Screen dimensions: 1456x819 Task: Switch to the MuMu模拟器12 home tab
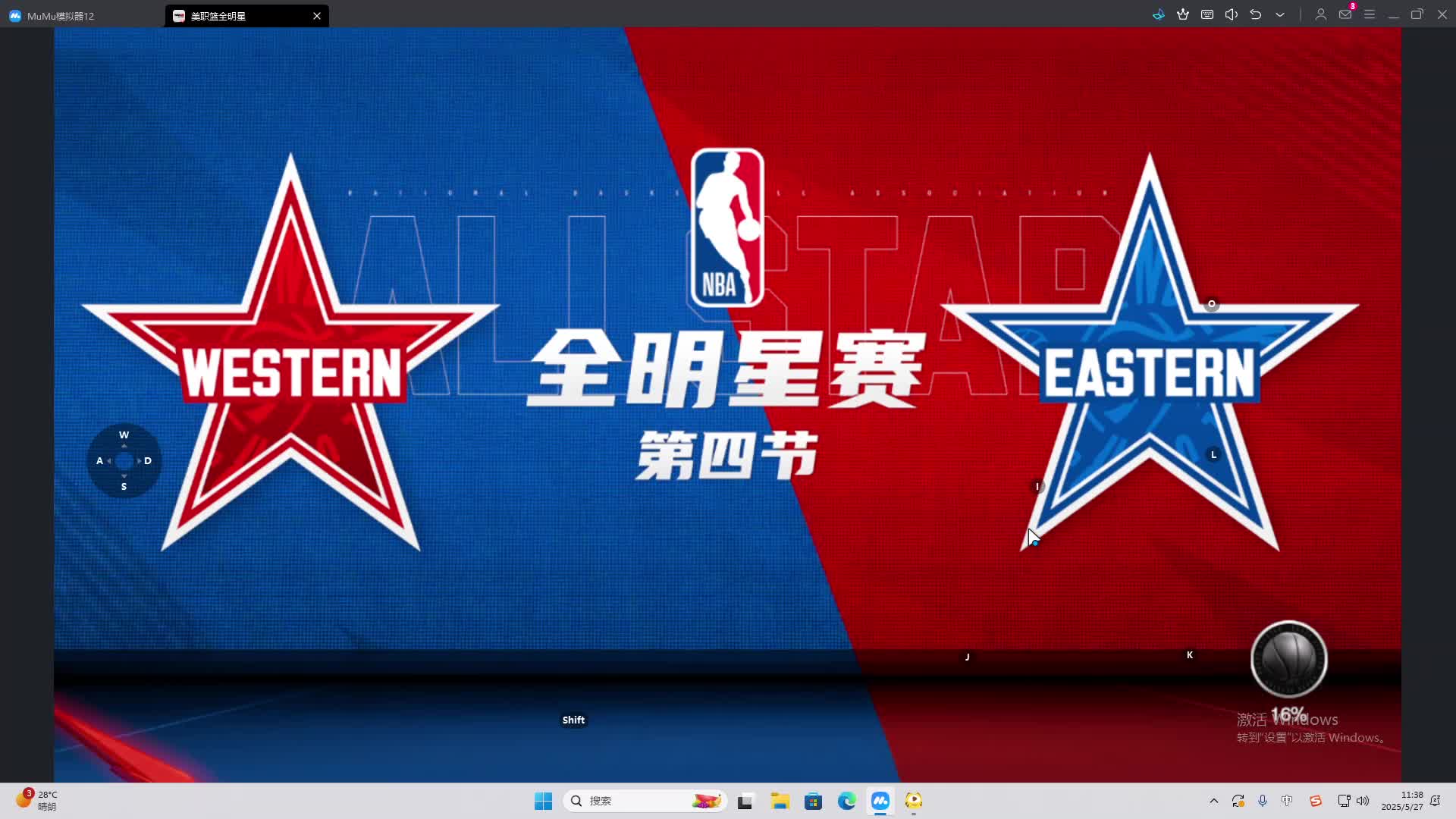(x=61, y=16)
